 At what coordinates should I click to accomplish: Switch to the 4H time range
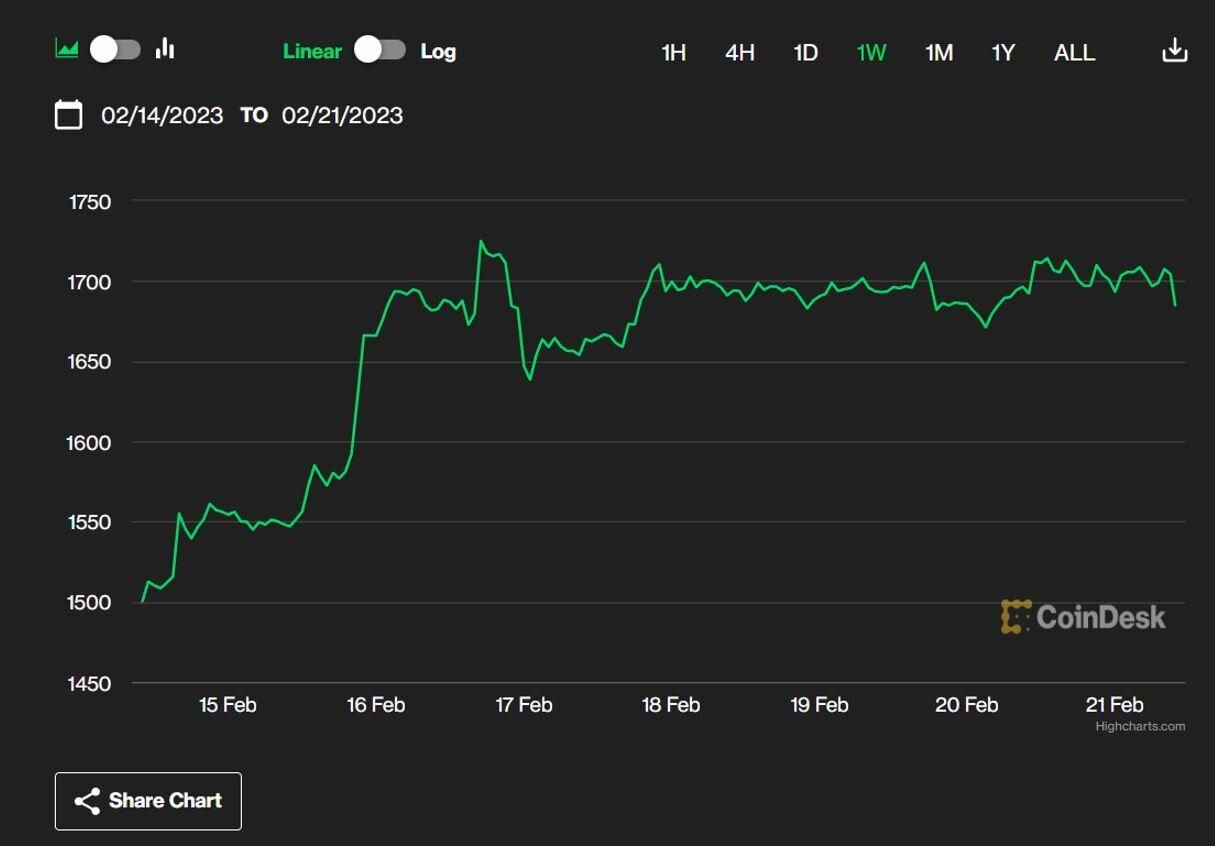click(739, 53)
